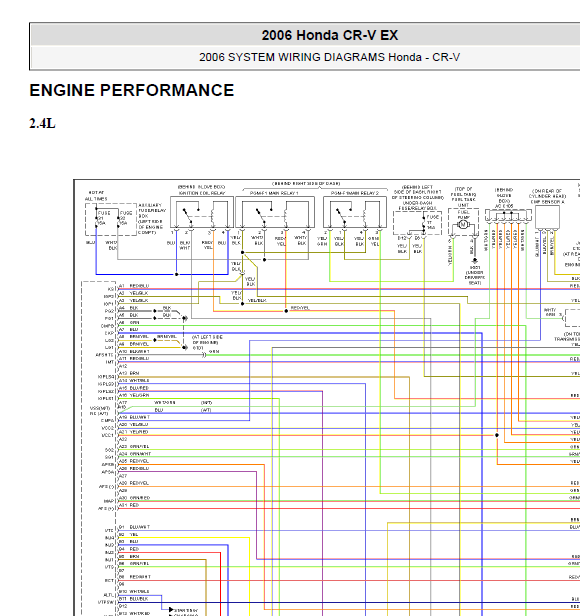This screenshot has width=580, height=616.
Task: Click the 'IGNITION COIL RELAY' label
Action: [202, 193]
